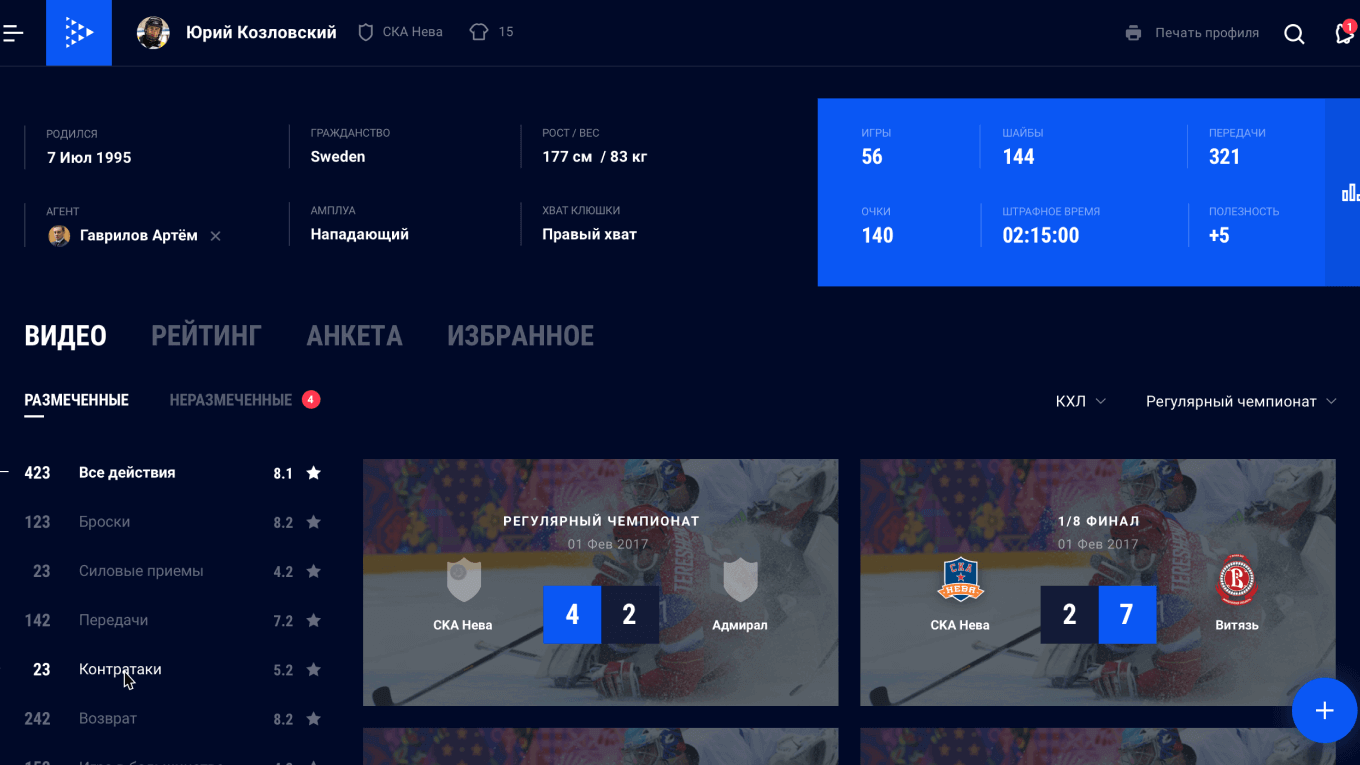The height and width of the screenshot is (765, 1360).
Task: Toggle favorite star for Все действия
Action: (313, 473)
